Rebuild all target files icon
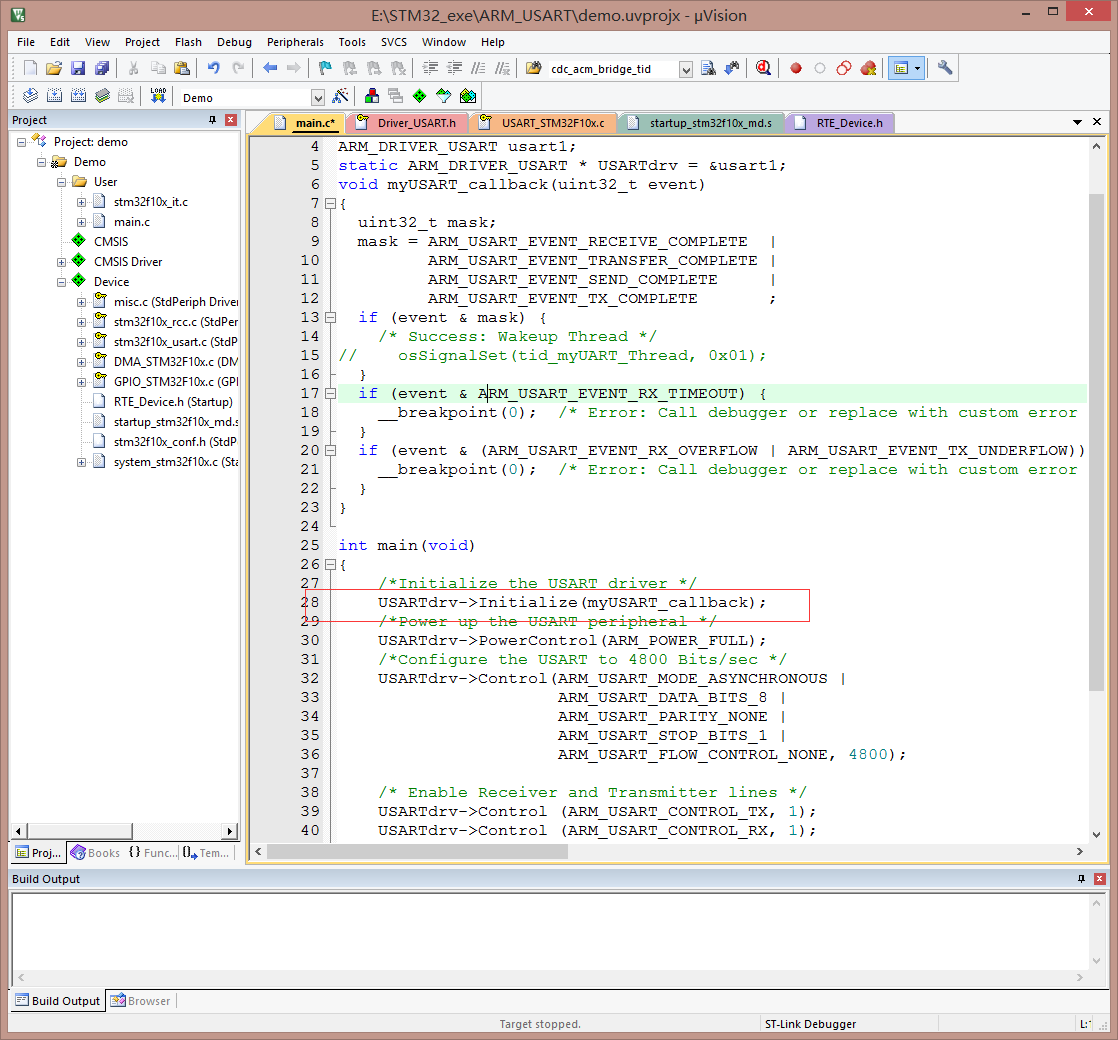Viewport: 1118px width, 1040px height. [x=78, y=96]
